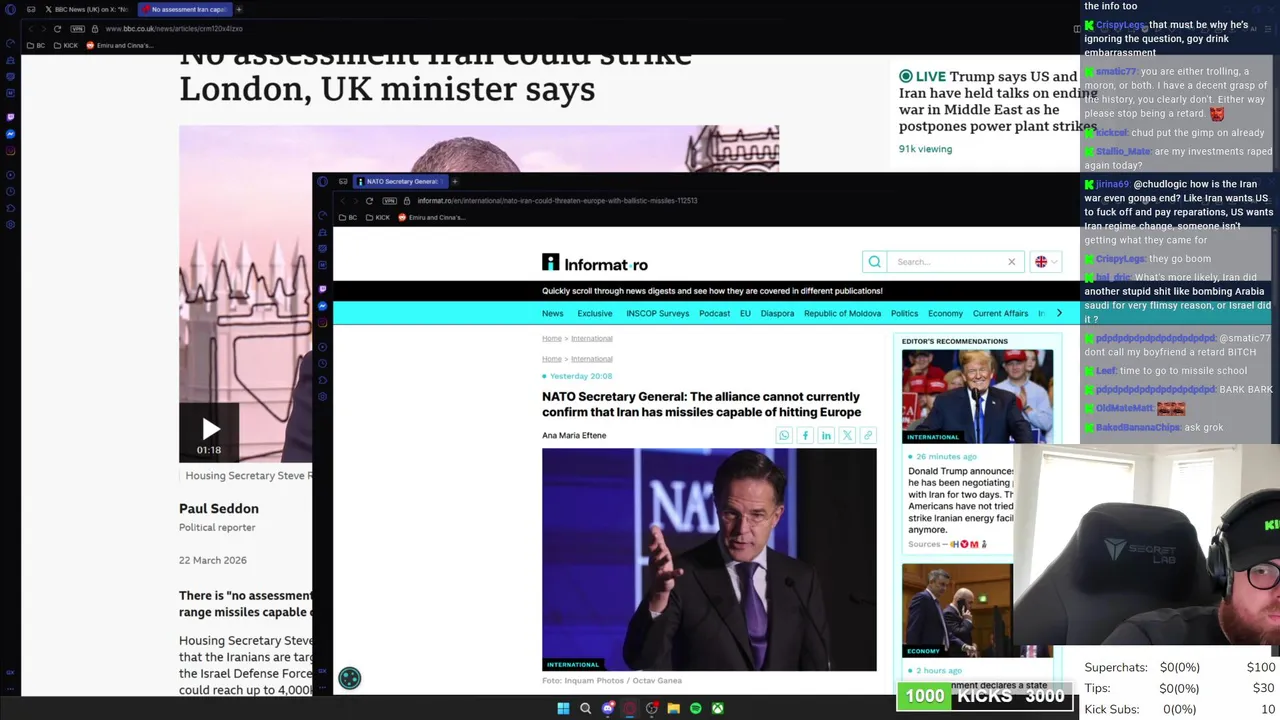This screenshot has width=1280, height=720.
Task: Open Politics section in Informat nav
Action: (904, 313)
